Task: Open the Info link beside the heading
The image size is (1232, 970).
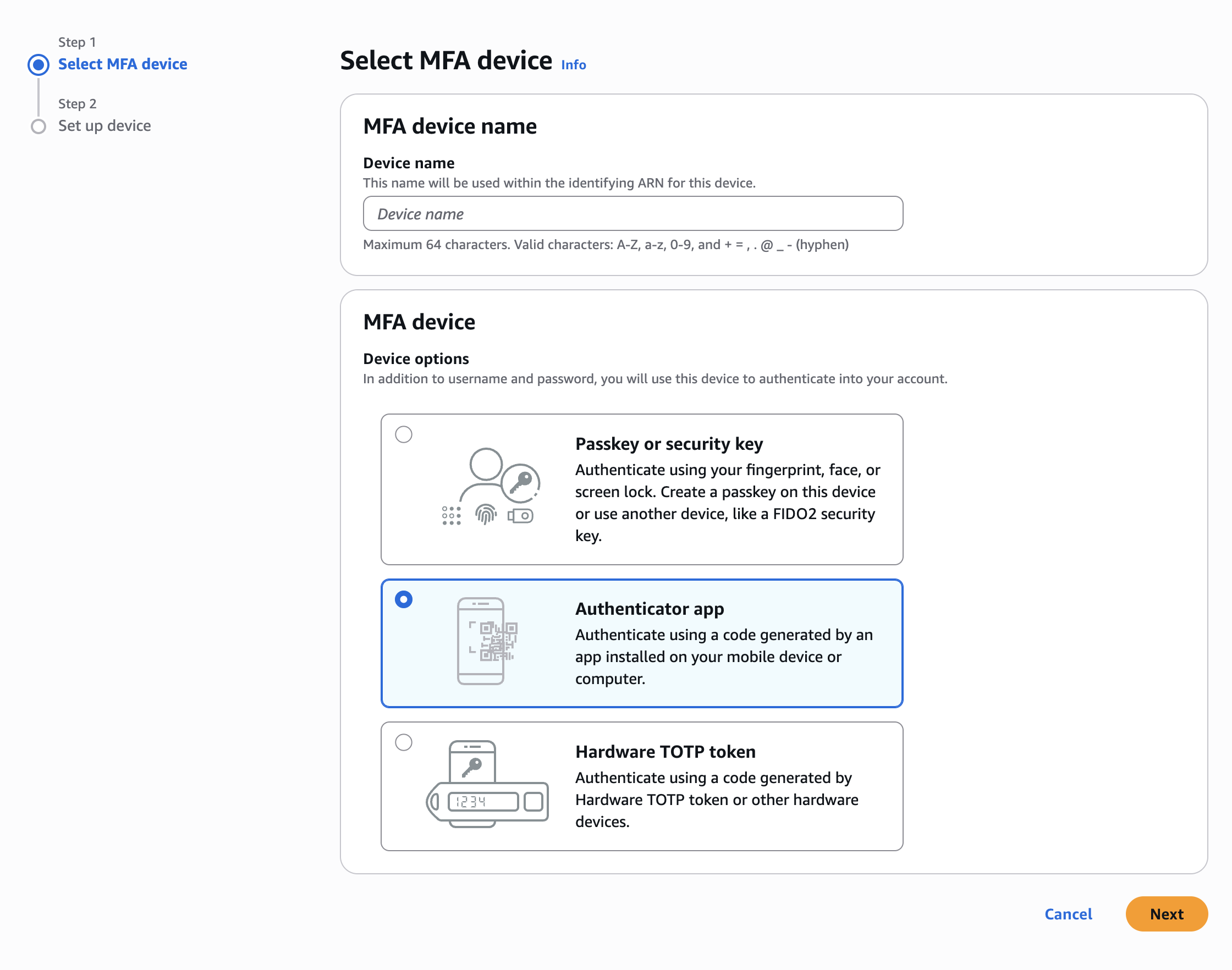Action: pos(573,65)
